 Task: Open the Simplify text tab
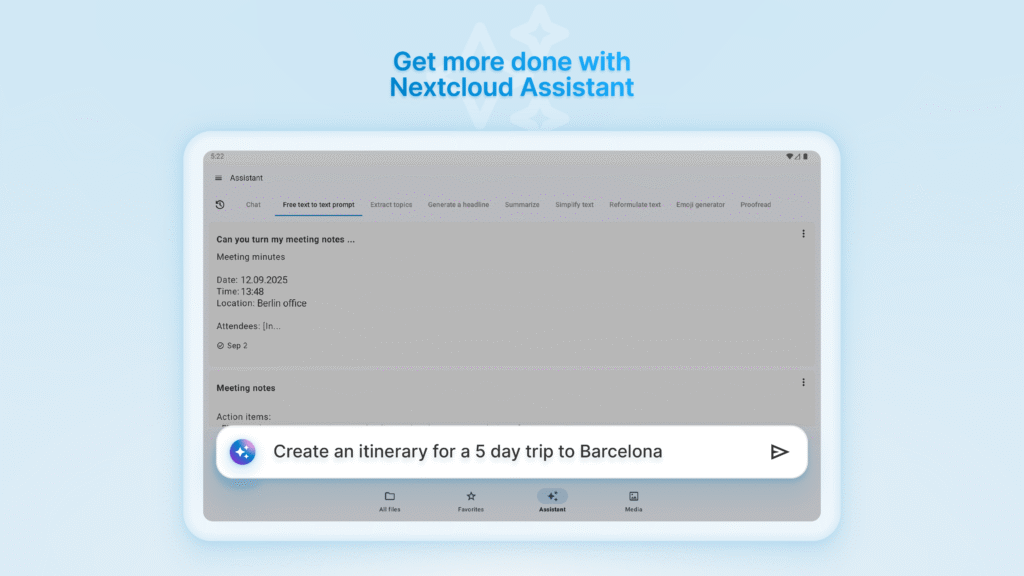pos(575,204)
